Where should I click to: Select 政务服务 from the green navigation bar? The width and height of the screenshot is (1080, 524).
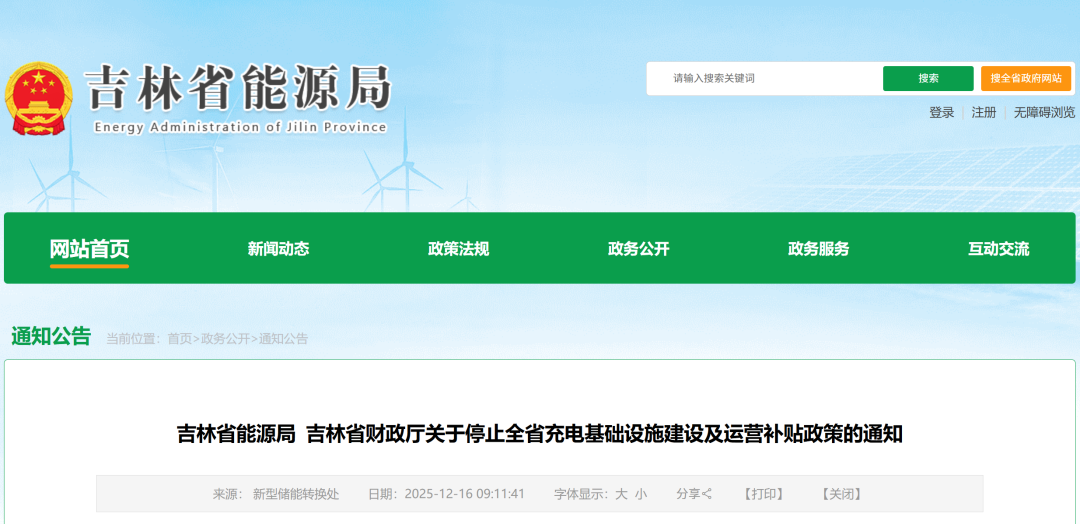[x=818, y=249]
